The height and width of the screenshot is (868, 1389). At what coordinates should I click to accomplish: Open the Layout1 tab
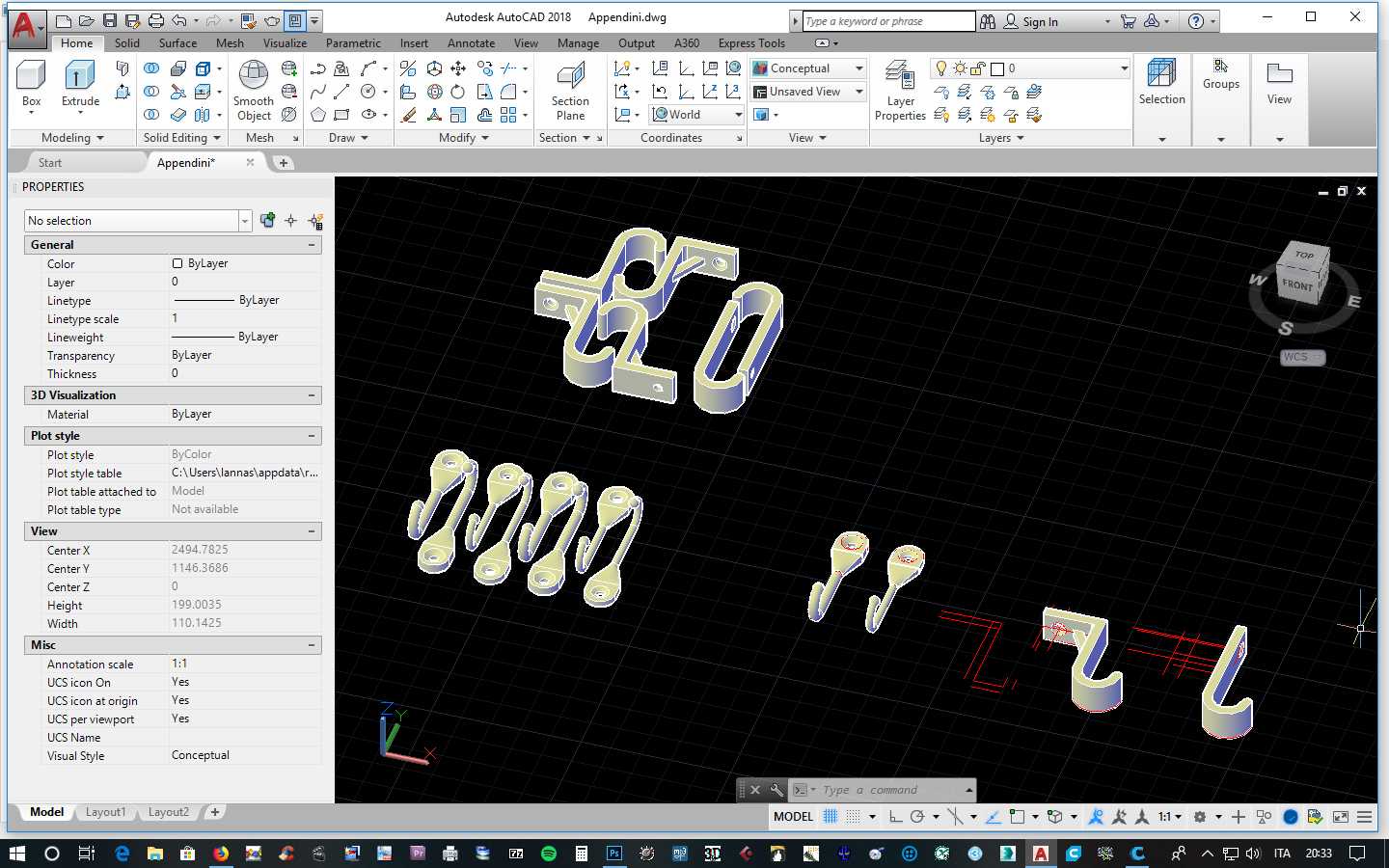click(105, 812)
